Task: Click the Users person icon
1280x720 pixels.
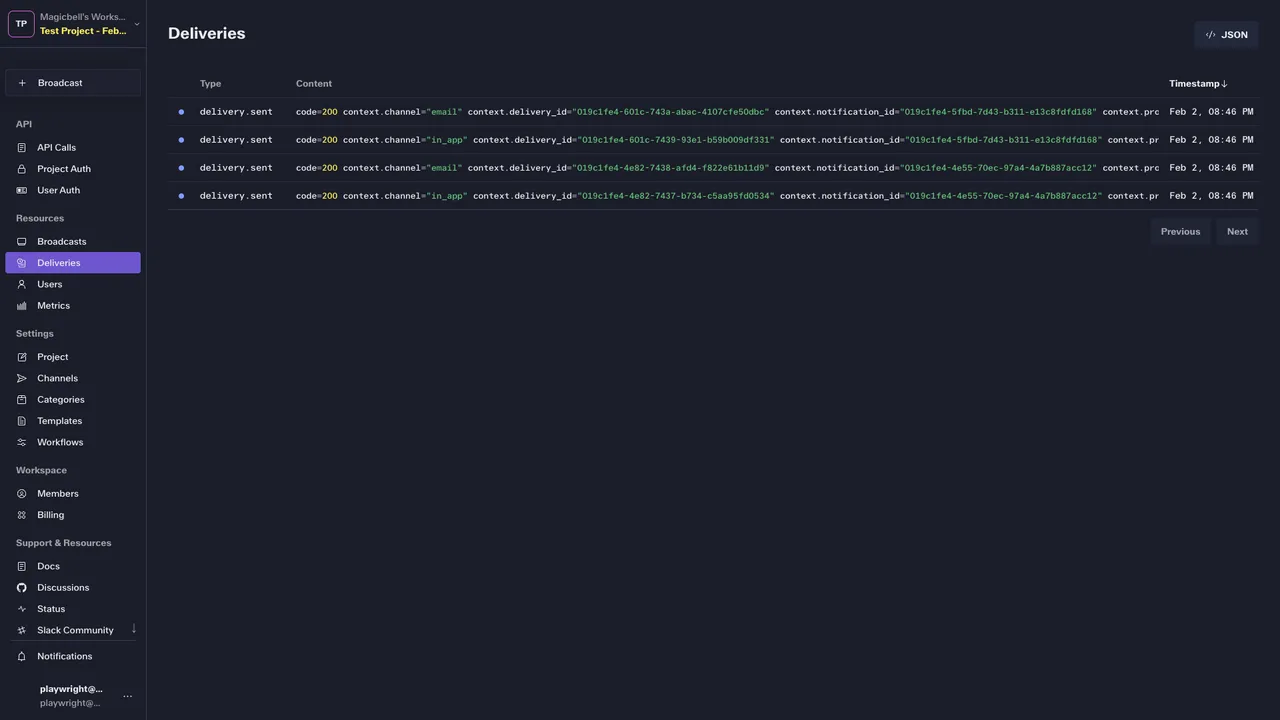Action: pyautogui.click(x=22, y=285)
